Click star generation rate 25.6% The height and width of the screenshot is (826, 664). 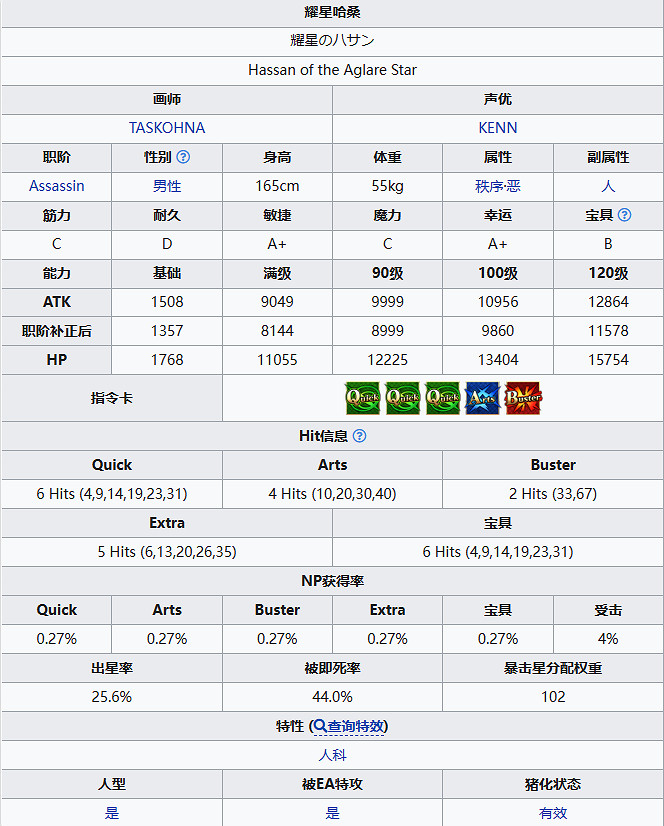(112, 697)
